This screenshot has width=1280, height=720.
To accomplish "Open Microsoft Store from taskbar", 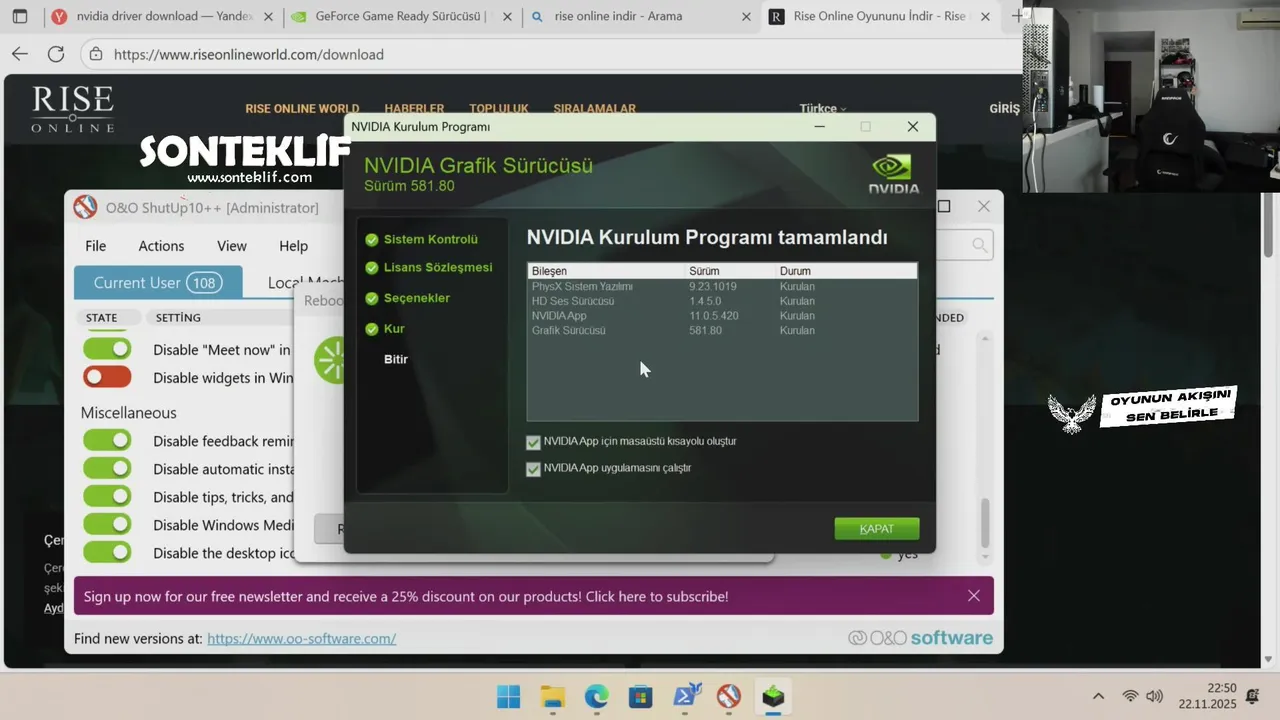I will tap(640, 697).
